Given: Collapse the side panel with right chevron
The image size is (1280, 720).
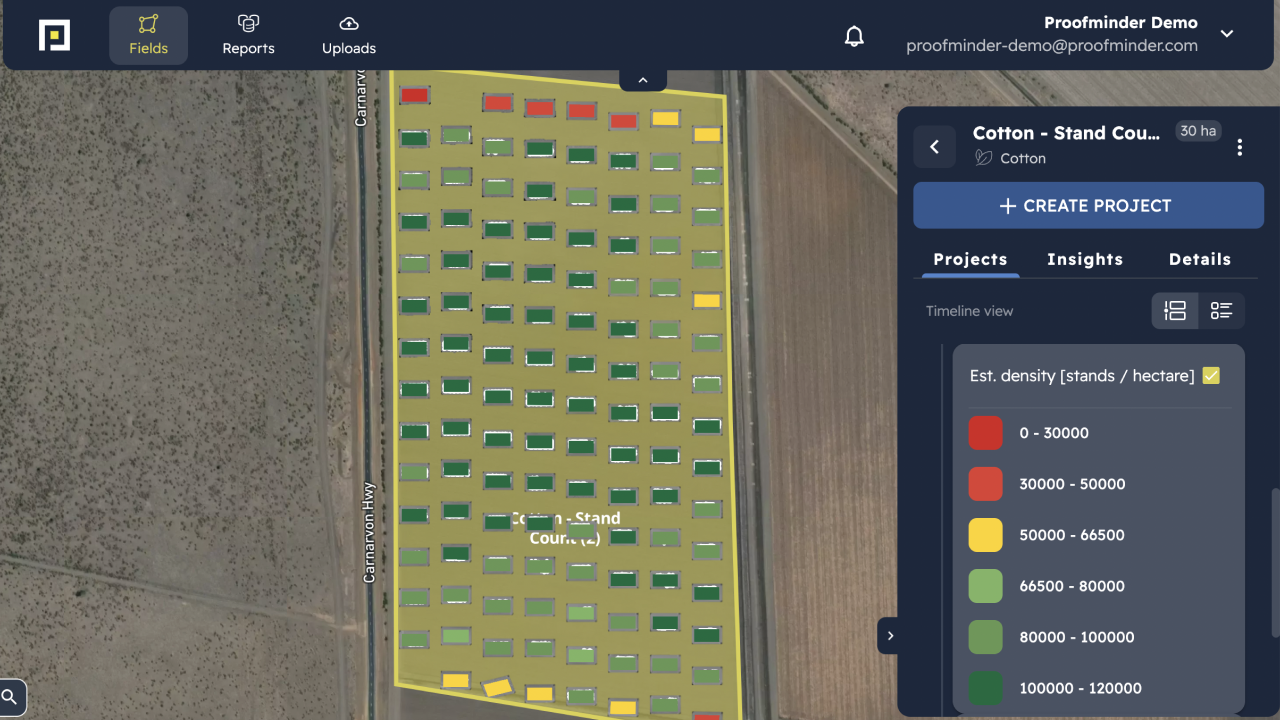Looking at the screenshot, I should [889, 636].
